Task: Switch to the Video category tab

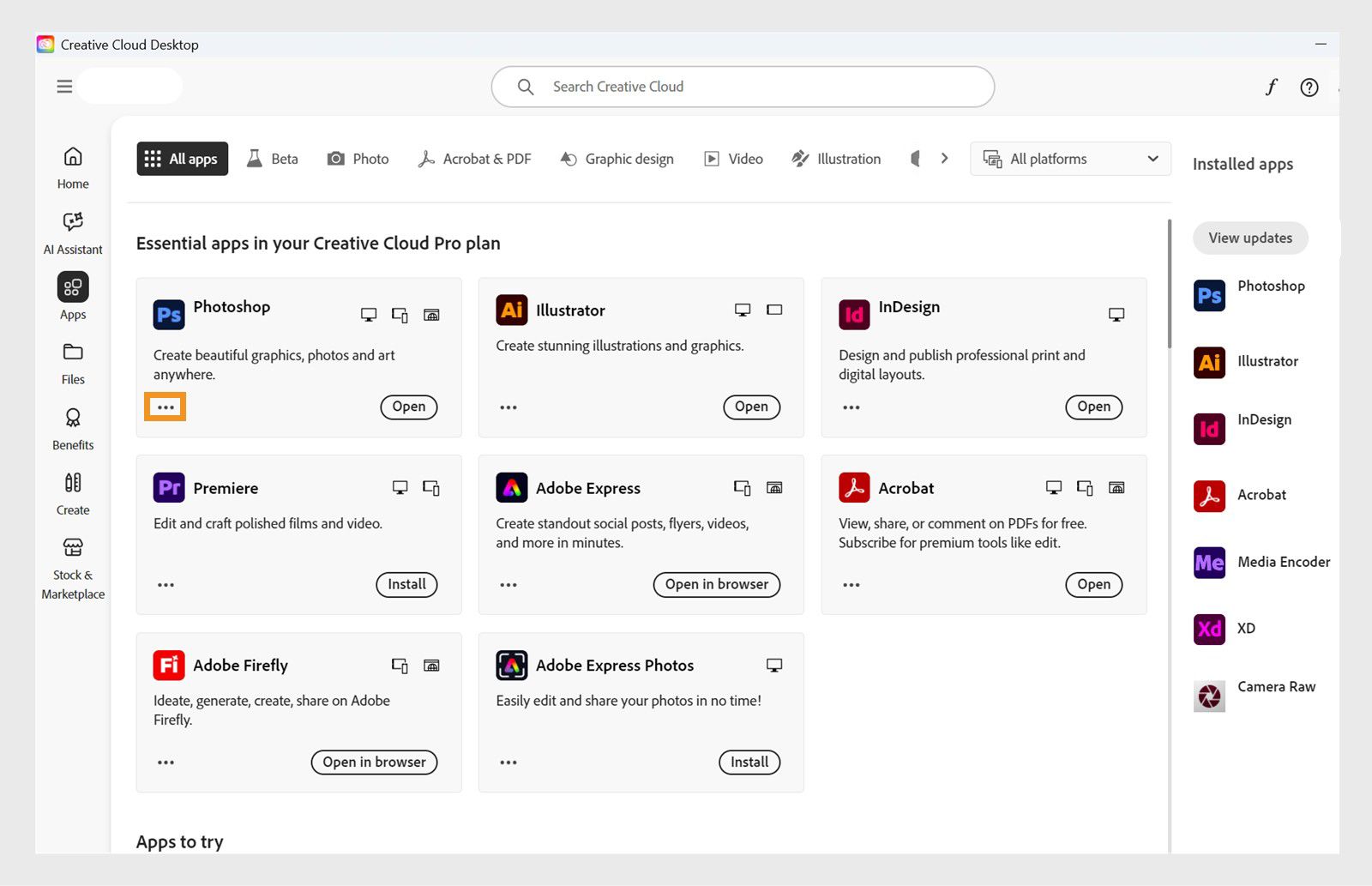Action: (733, 159)
